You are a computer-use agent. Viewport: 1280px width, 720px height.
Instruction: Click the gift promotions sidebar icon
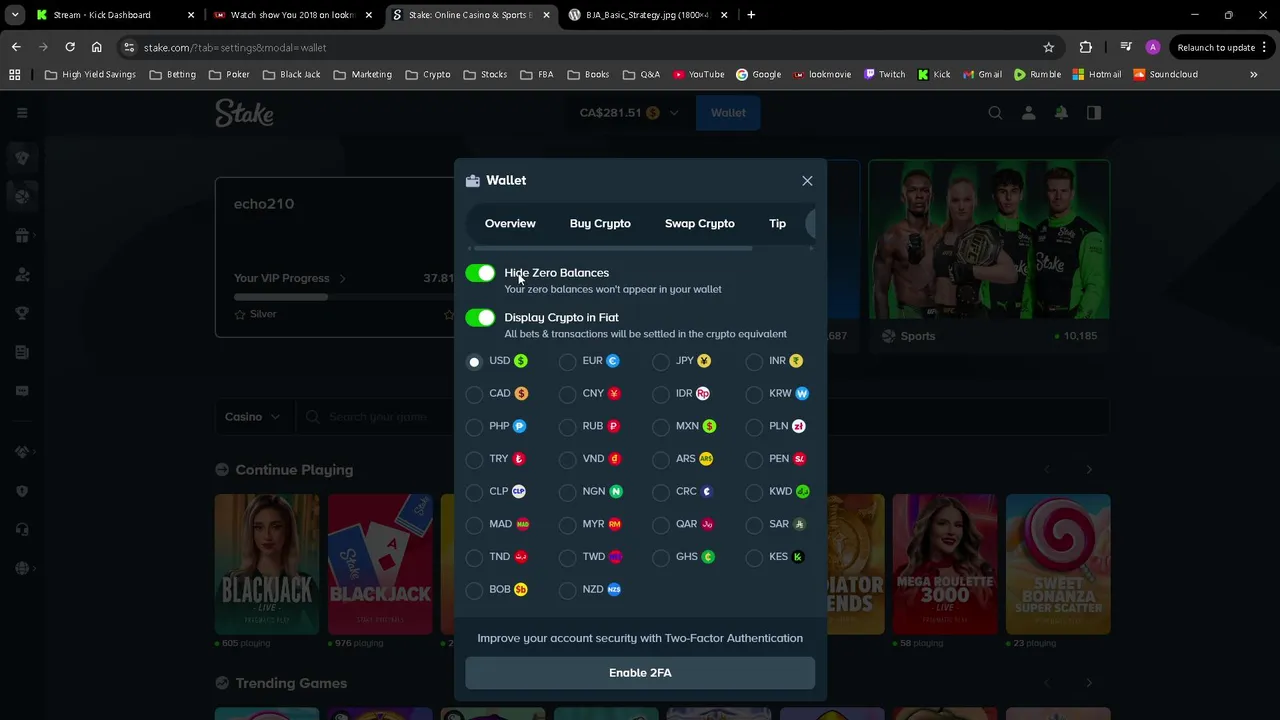point(22,236)
